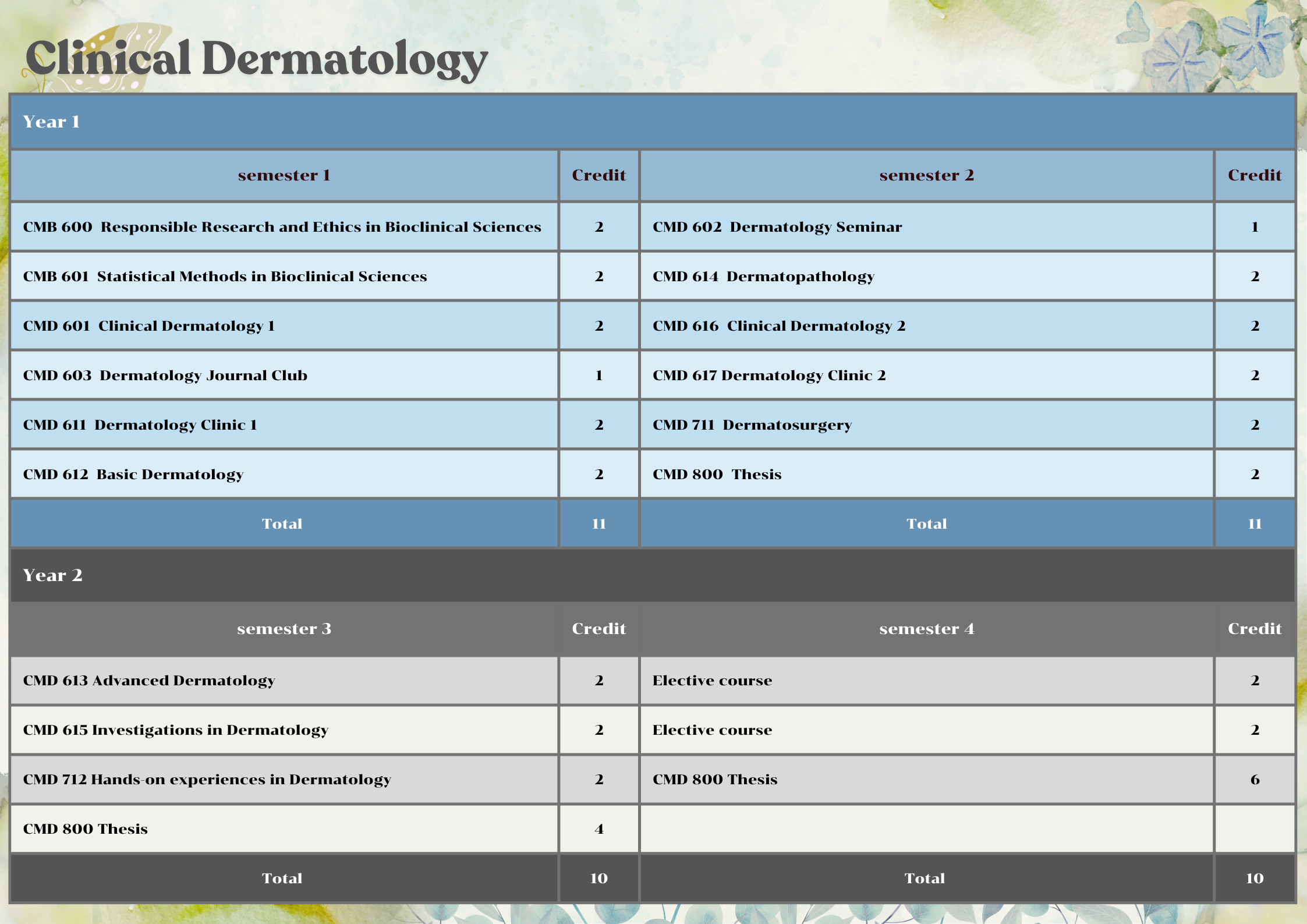Select CMB 600 Responsible Research course
Image resolution: width=1307 pixels, height=924 pixels.
282,227
